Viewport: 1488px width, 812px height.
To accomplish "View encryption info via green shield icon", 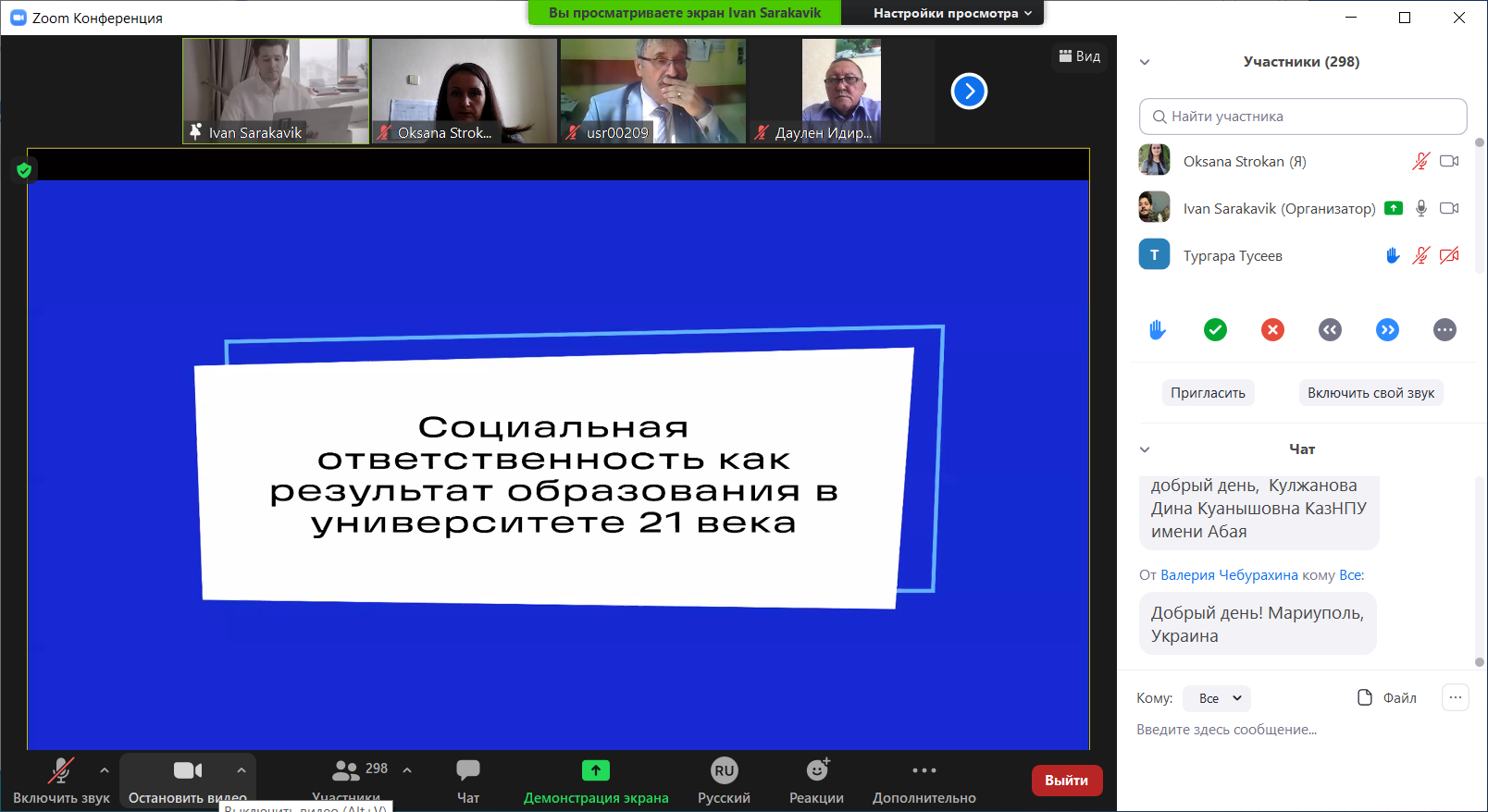I will pos(24,170).
